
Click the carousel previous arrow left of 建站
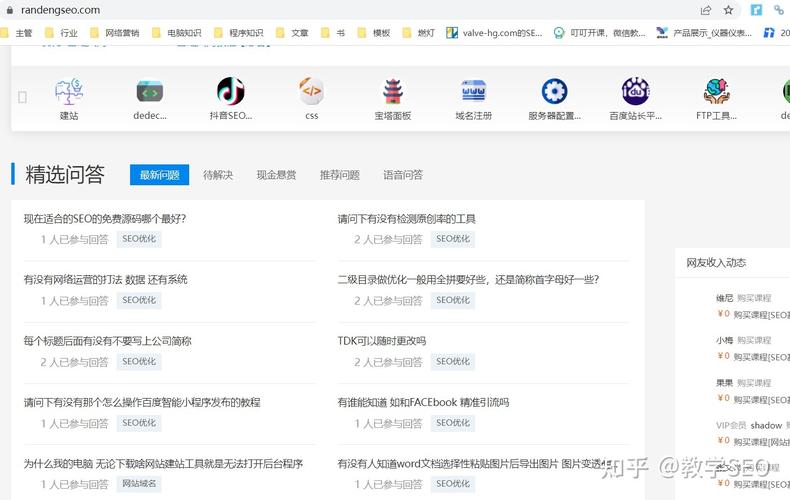22,97
